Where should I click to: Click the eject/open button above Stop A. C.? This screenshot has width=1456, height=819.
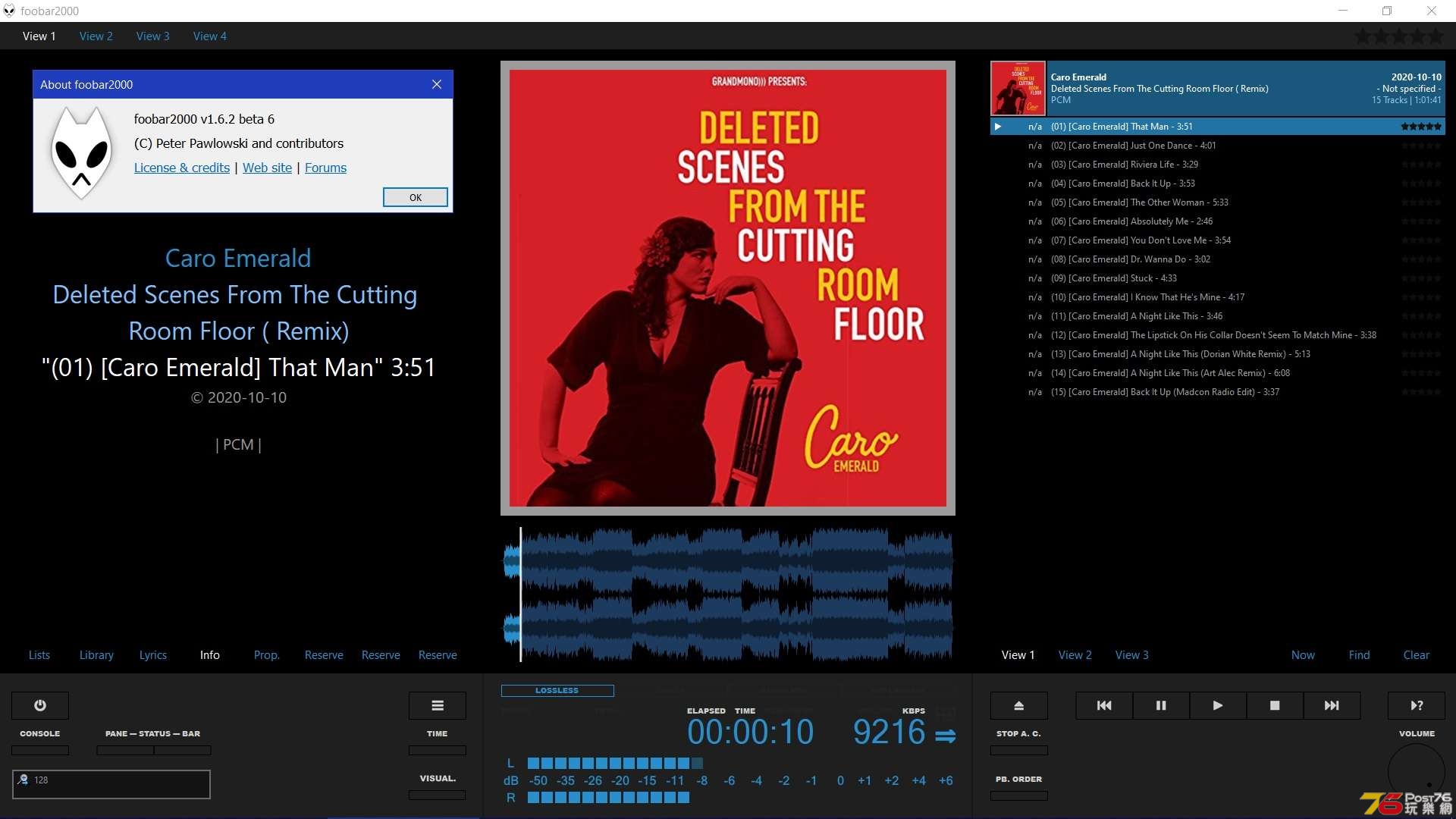(x=1019, y=705)
